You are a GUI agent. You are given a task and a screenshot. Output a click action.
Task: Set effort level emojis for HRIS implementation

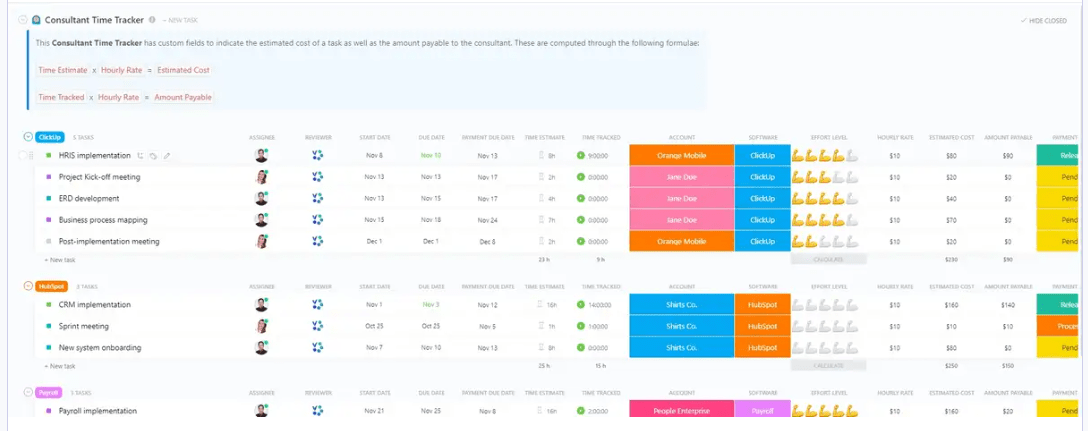pyautogui.click(x=825, y=155)
